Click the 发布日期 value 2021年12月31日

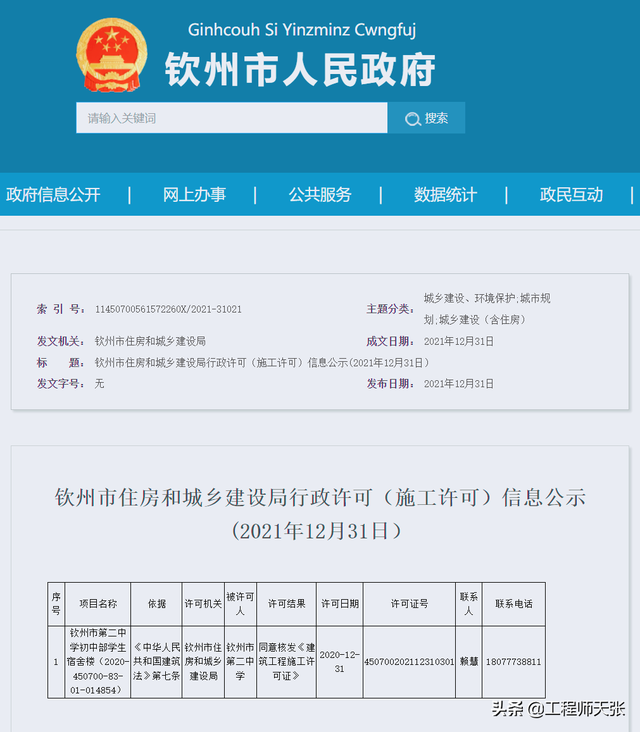[459, 384]
